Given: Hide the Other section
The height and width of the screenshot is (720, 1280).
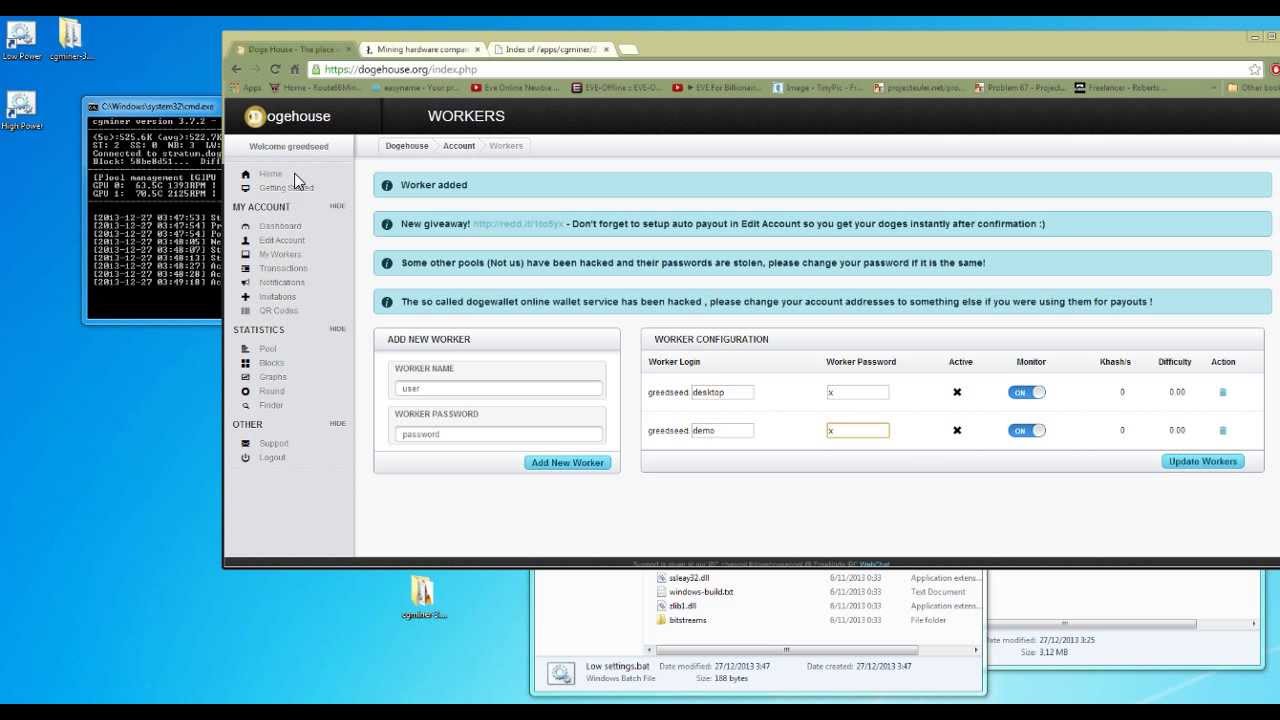Looking at the screenshot, I should 337,423.
